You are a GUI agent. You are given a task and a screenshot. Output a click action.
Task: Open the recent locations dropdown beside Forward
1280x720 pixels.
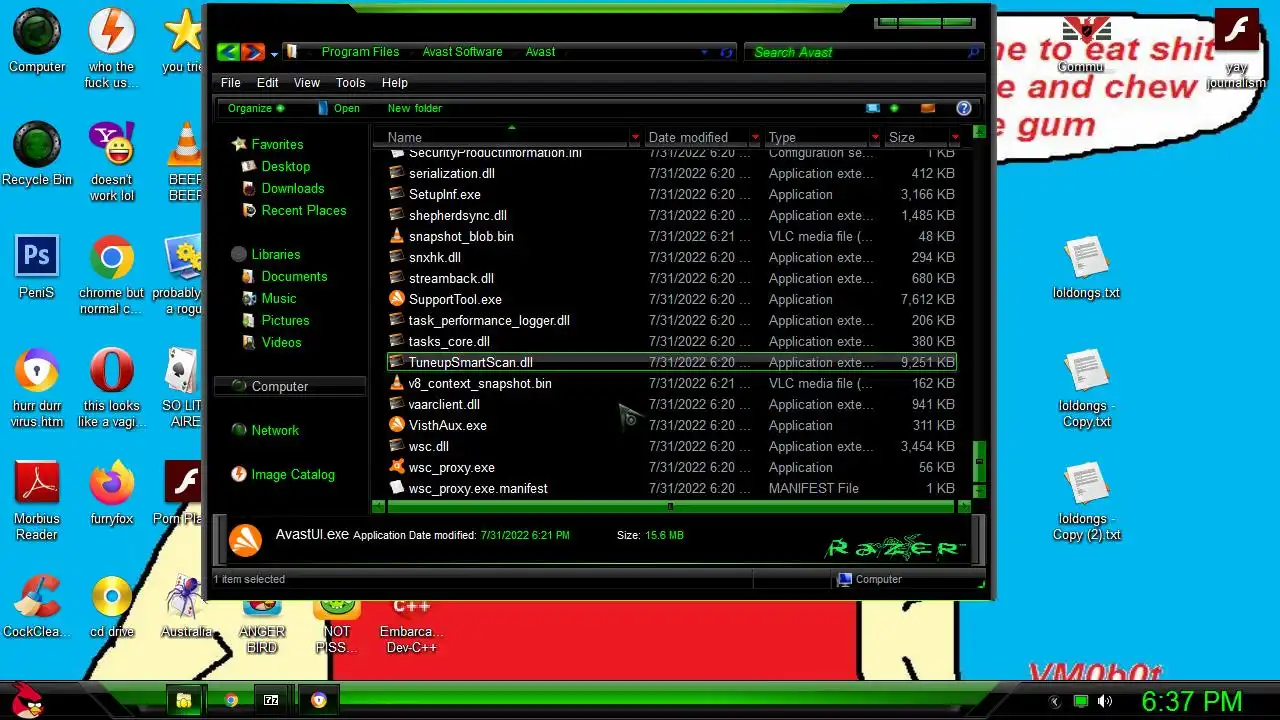click(274, 54)
